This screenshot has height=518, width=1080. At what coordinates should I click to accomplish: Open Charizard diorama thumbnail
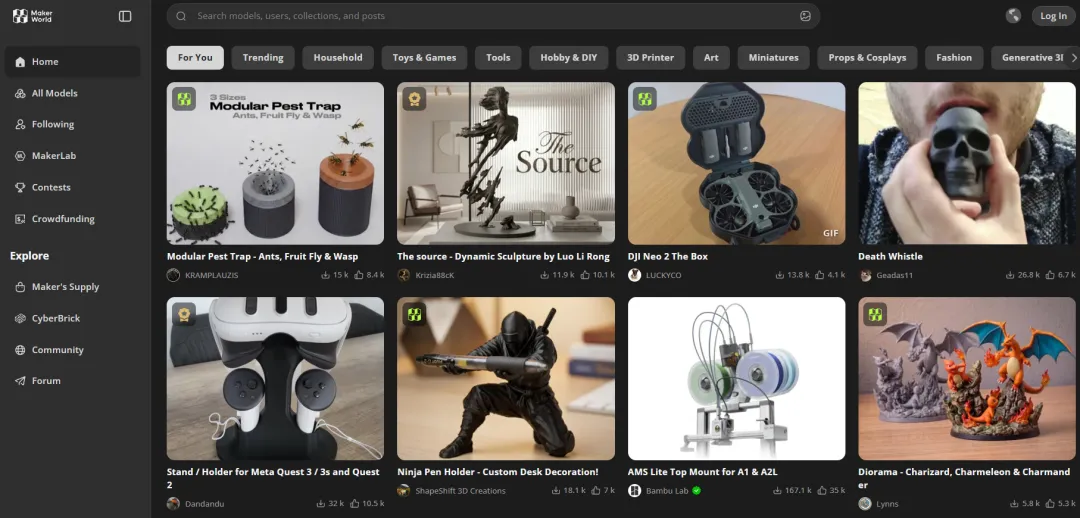[967, 379]
